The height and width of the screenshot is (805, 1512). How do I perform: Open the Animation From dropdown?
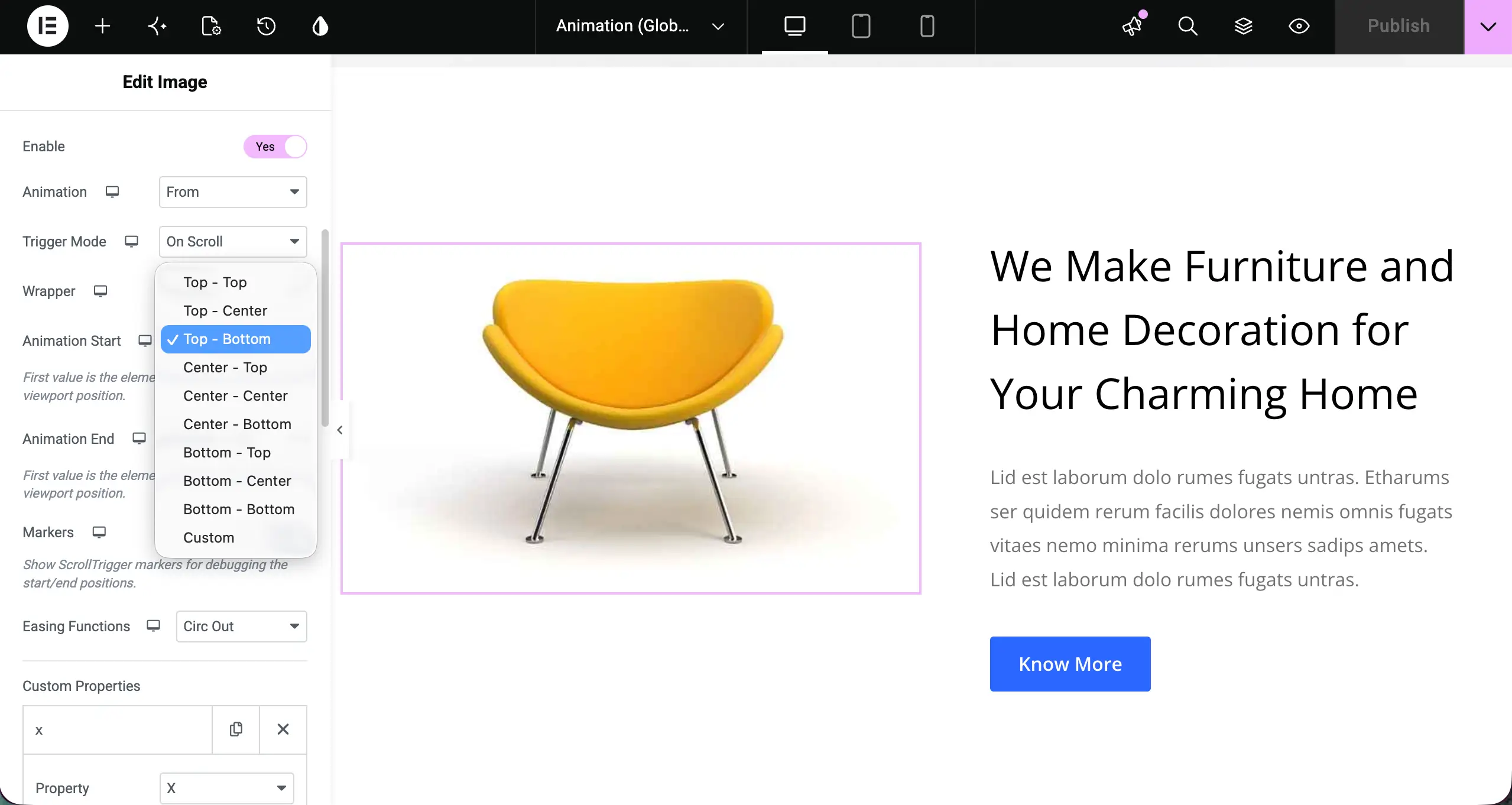pos(233,192)
